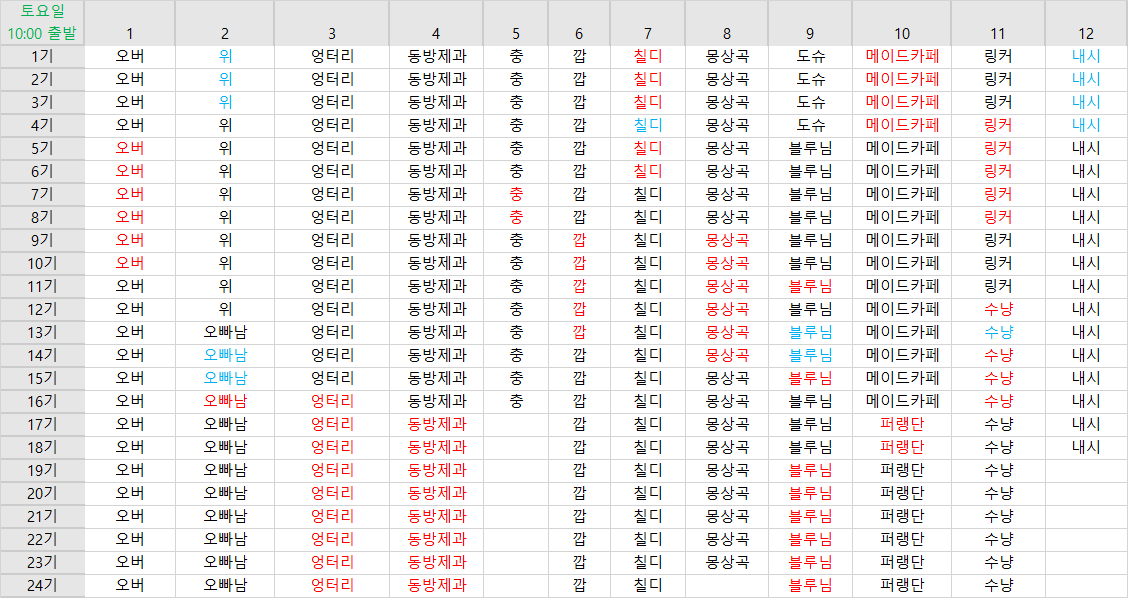The width and height of the screenshot is (1128, 598).
Task: Click the red 퍼랭단 cell in row 17기
Action: pos(902,424)
